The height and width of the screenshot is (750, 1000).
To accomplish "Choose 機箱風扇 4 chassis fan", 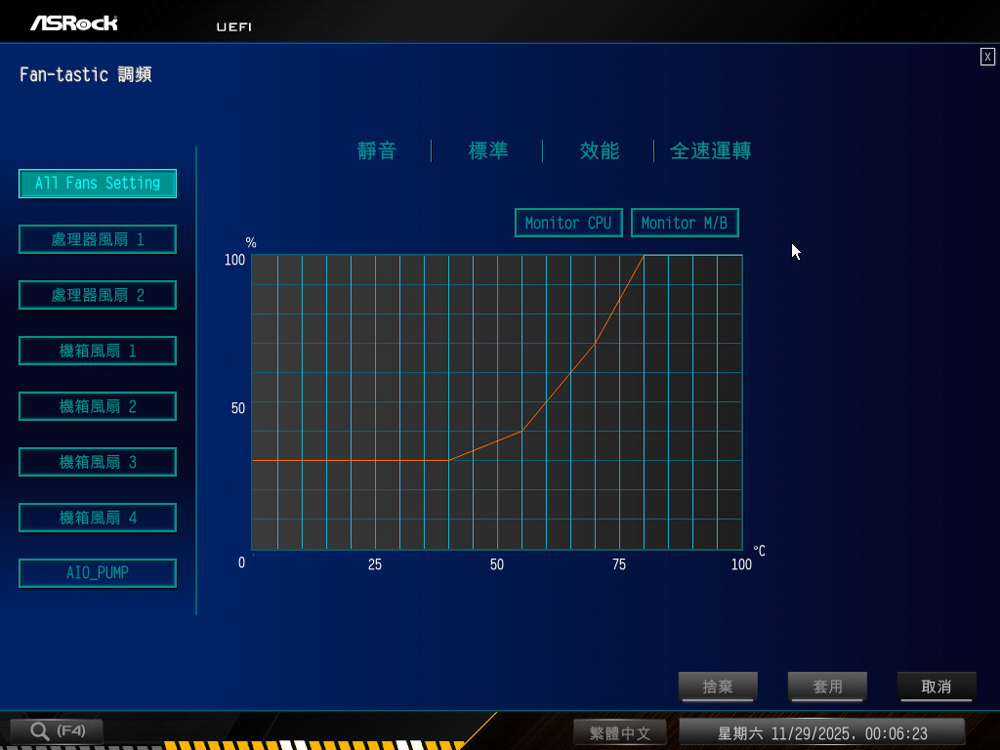I will 98,518.
